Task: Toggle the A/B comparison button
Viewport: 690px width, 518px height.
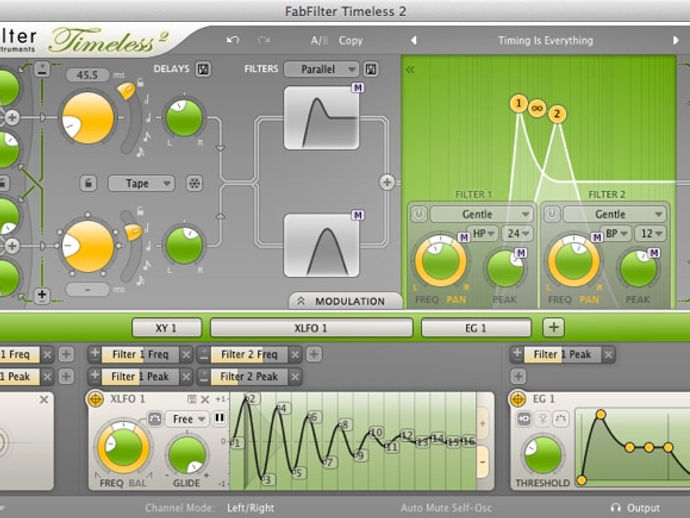Action: coord(319,40)
